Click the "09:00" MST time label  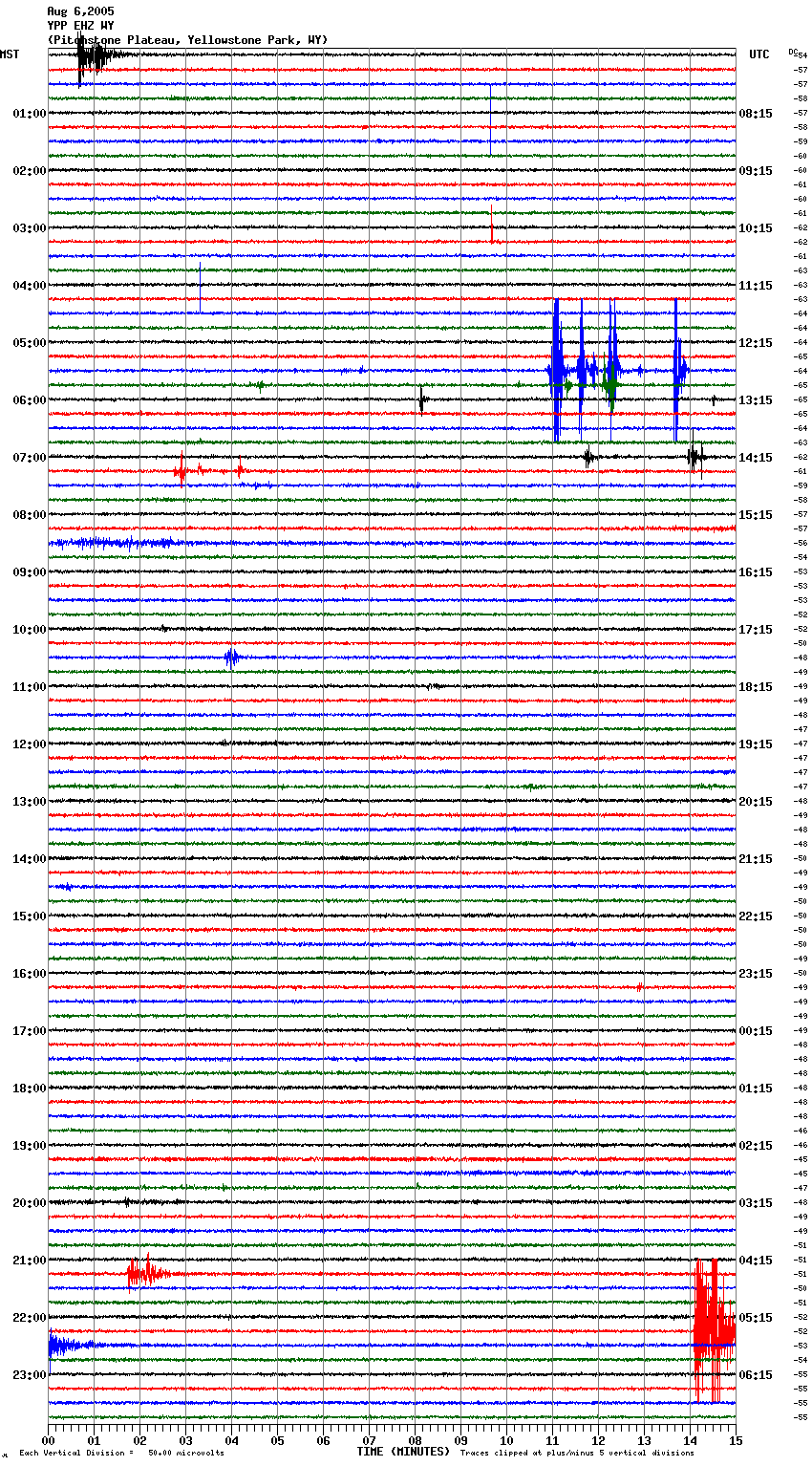point(29,572)
